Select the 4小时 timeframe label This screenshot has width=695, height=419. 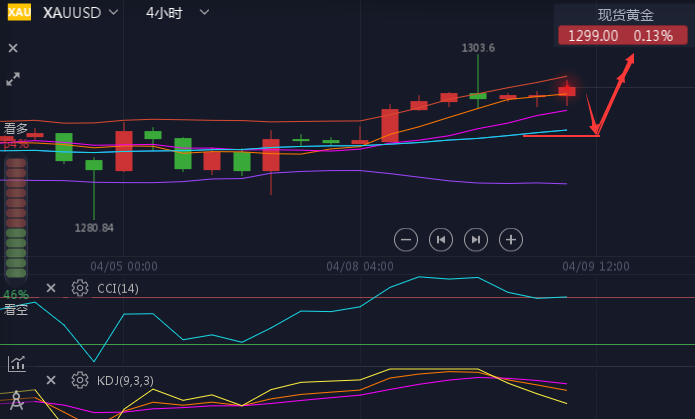(164, 13)
